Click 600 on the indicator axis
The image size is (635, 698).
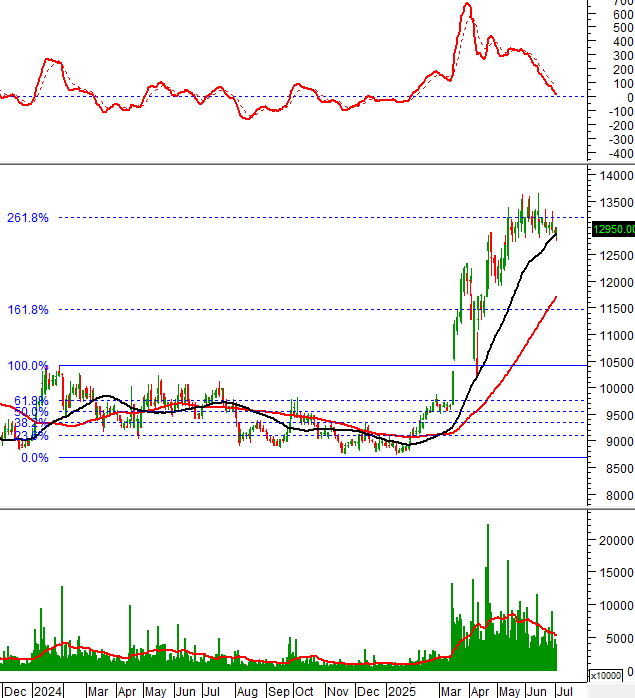pyautogui.click(x=623, y=14)
